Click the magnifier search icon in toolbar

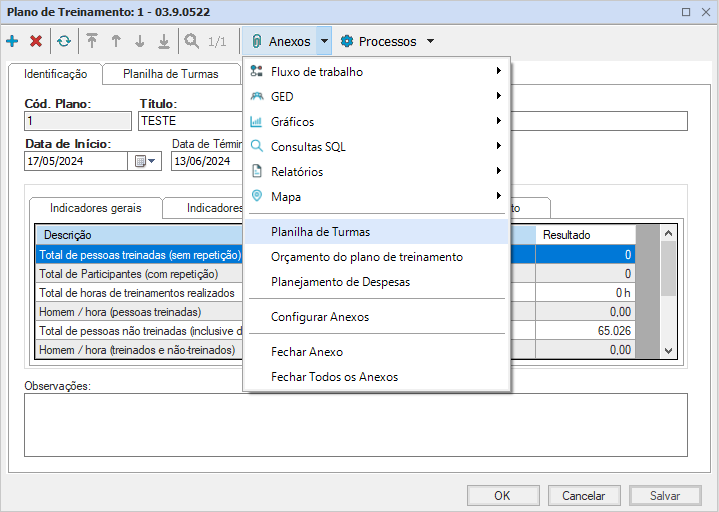click(x=191, y=41)
